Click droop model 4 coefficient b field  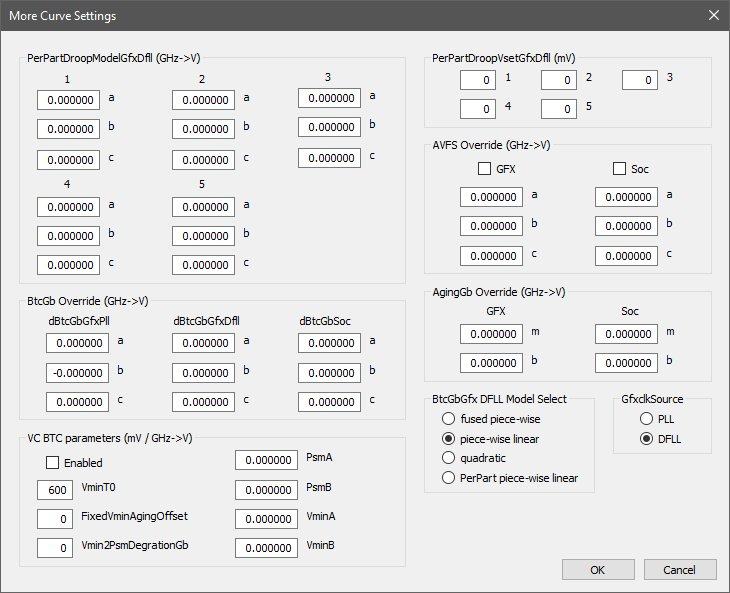pos(68,236)
